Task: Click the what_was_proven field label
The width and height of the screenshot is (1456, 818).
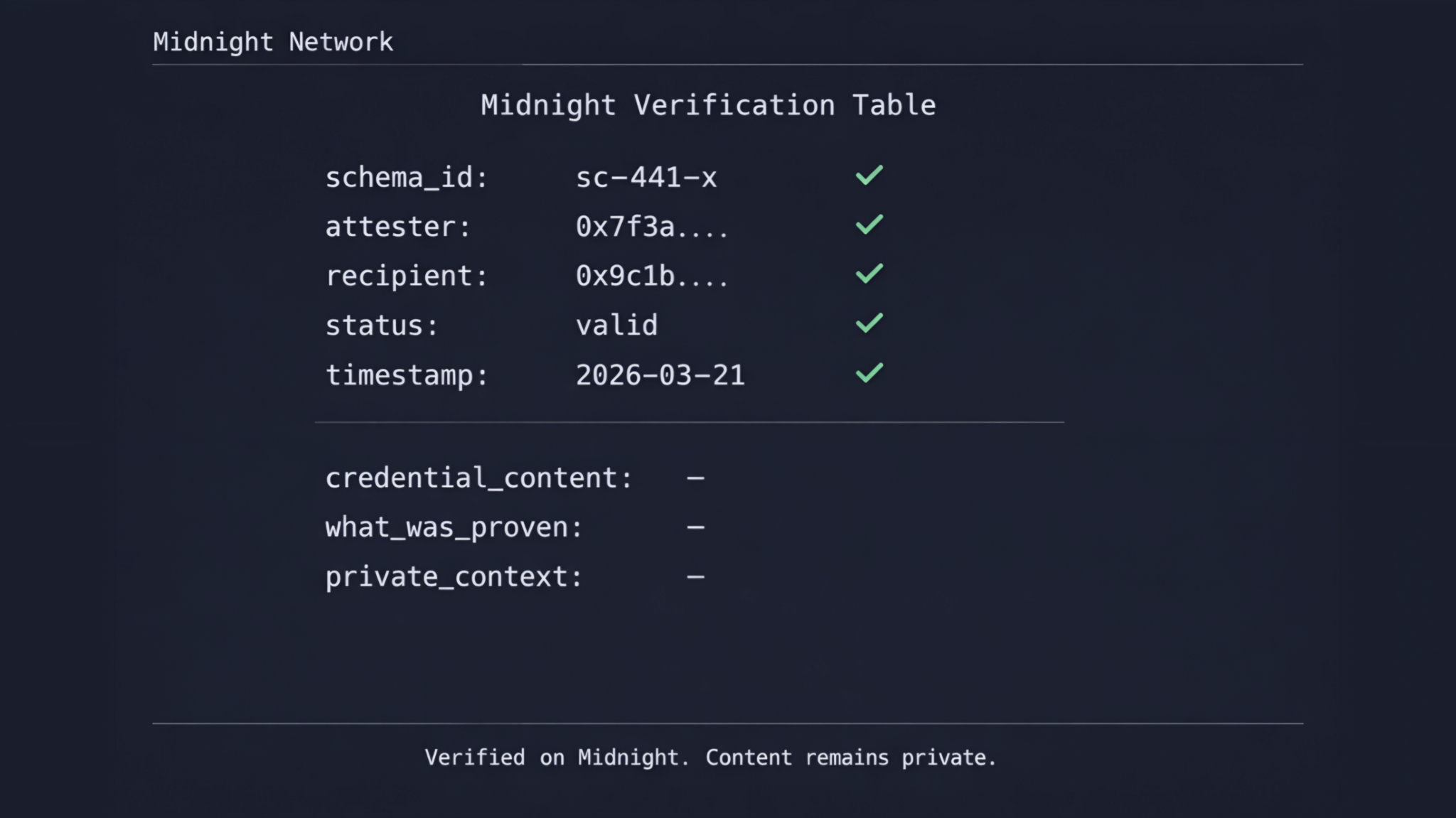Action: 454,527
